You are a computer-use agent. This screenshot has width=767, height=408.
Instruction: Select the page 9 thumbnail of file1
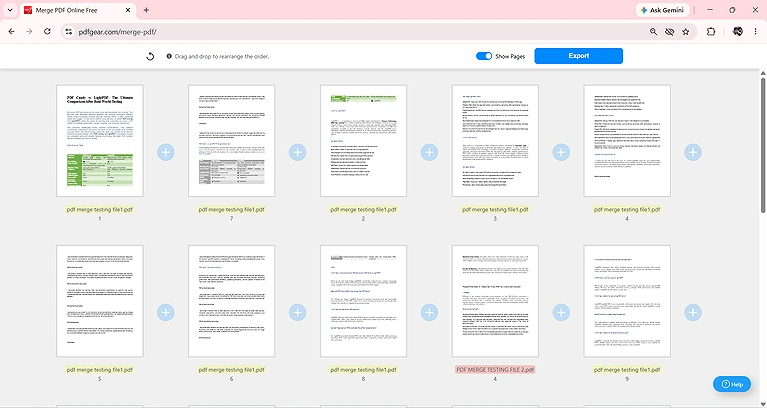pos(627,301)
